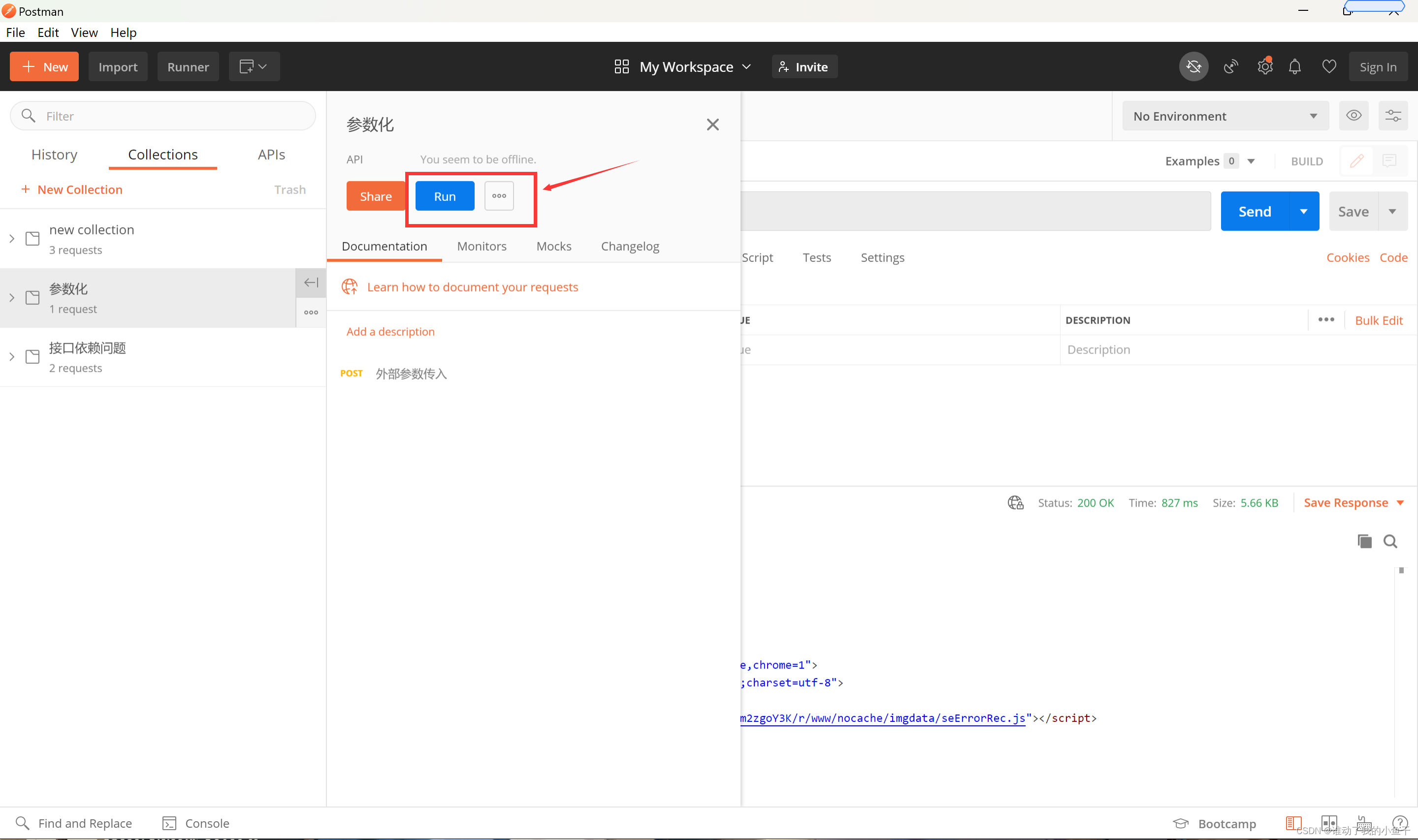Click the collections Filter search field

(170, 116)
